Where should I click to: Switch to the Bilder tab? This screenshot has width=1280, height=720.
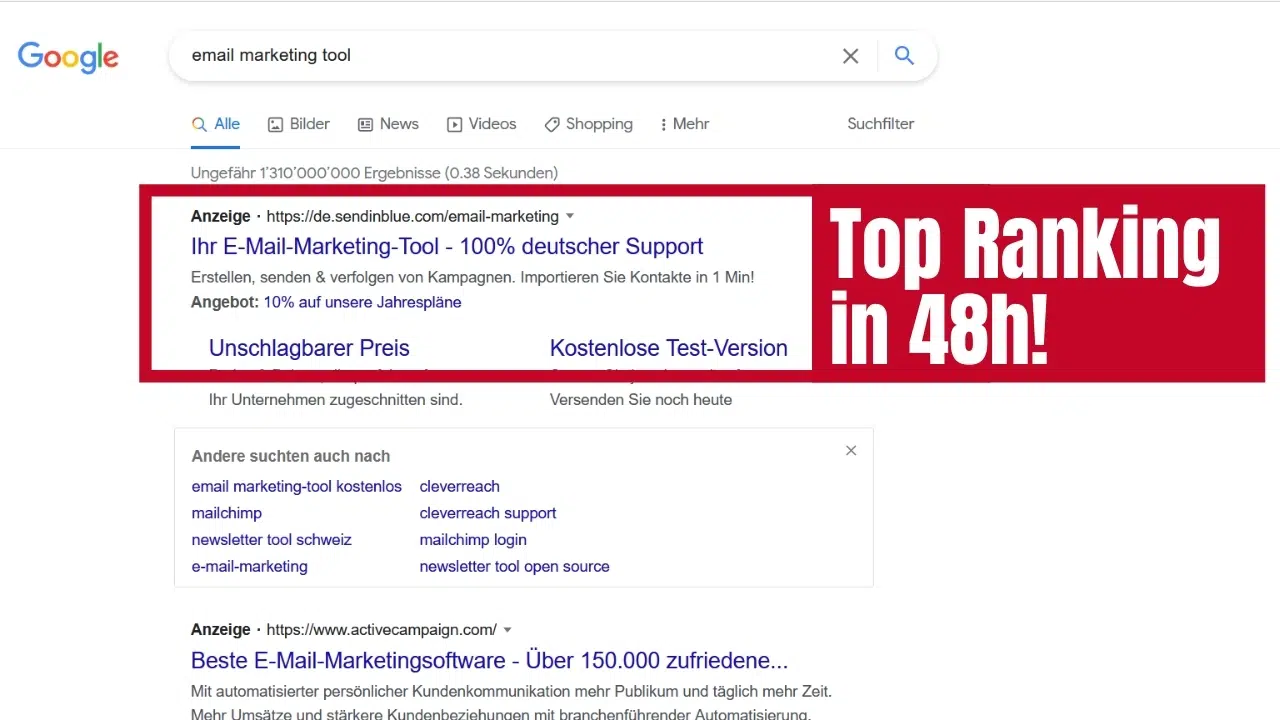(x=299, y=124)
